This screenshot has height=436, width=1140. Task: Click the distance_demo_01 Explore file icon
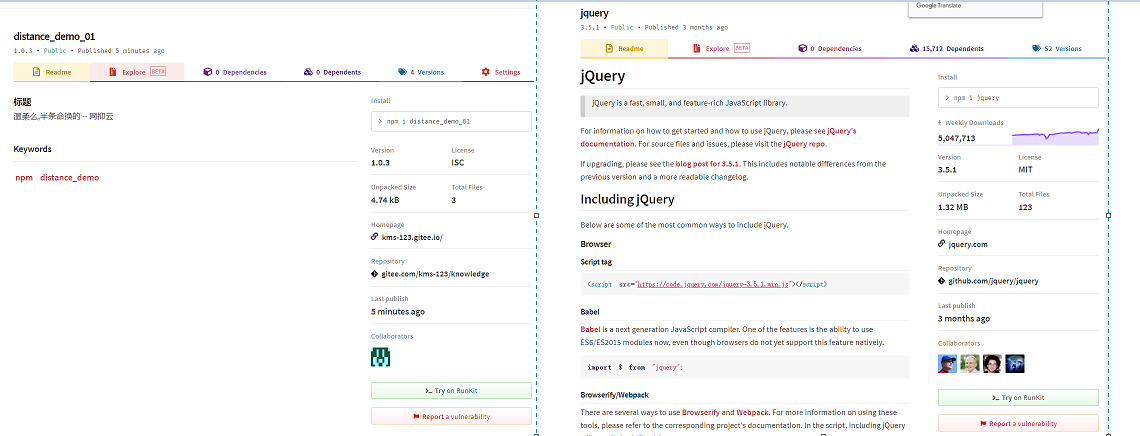click(x=113, y=72)
